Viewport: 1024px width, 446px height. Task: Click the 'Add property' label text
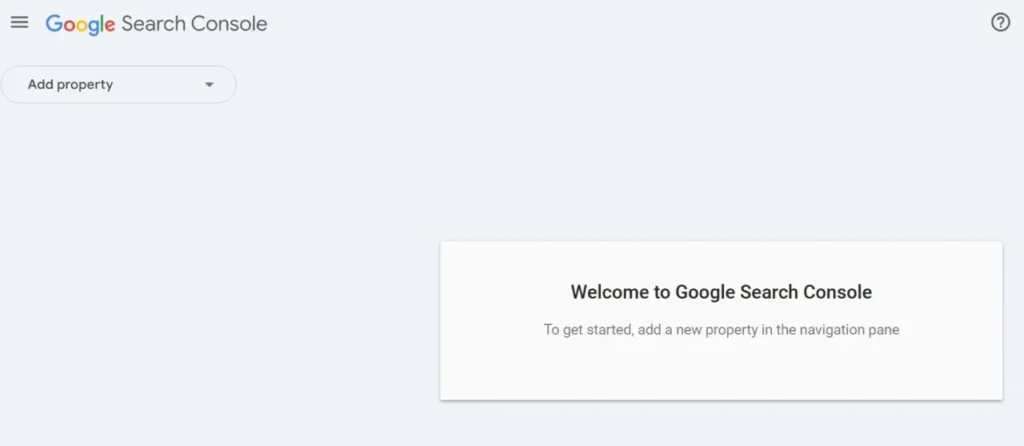pyautogui.click(x=70, y=85)
